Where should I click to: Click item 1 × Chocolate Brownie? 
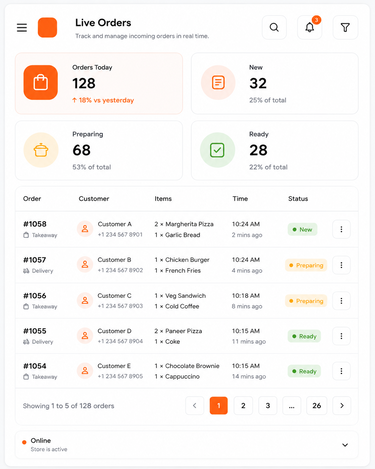coord(187,366)
